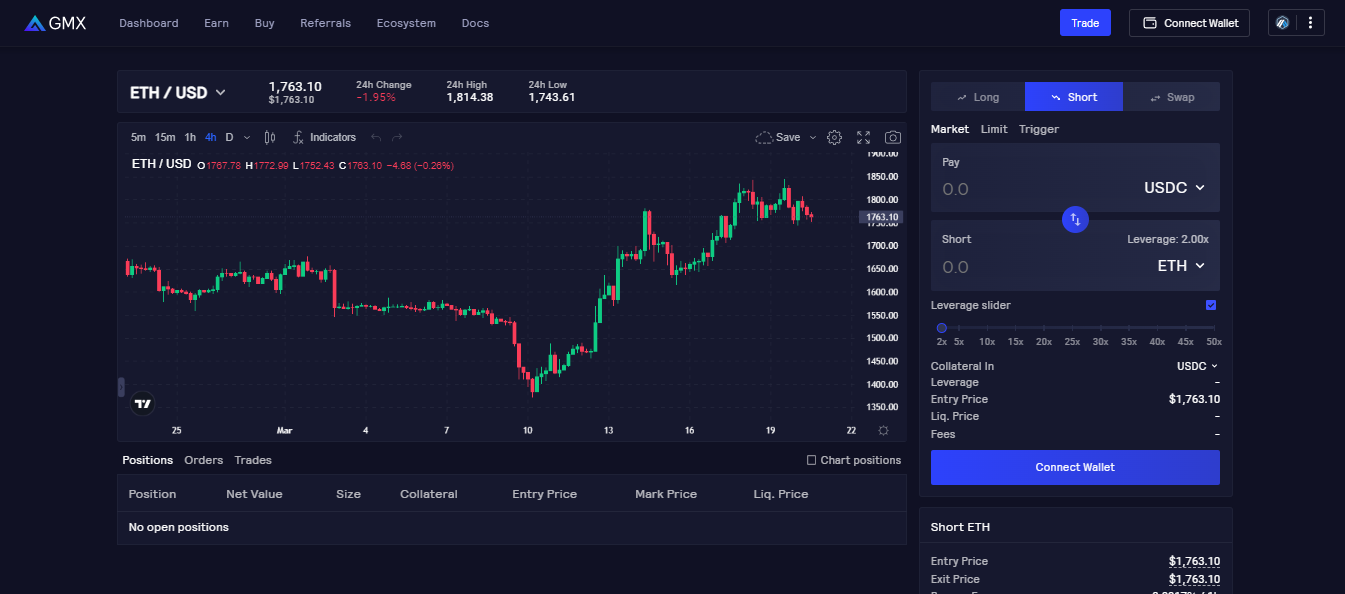Open candlestick chart style selector

point(269,137)
